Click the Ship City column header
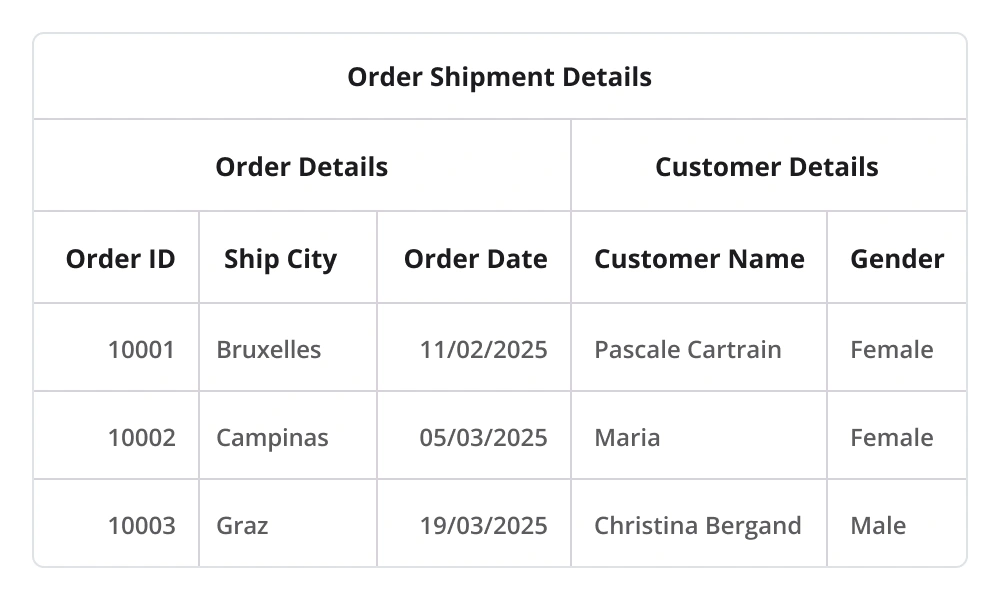 [280, 259]
